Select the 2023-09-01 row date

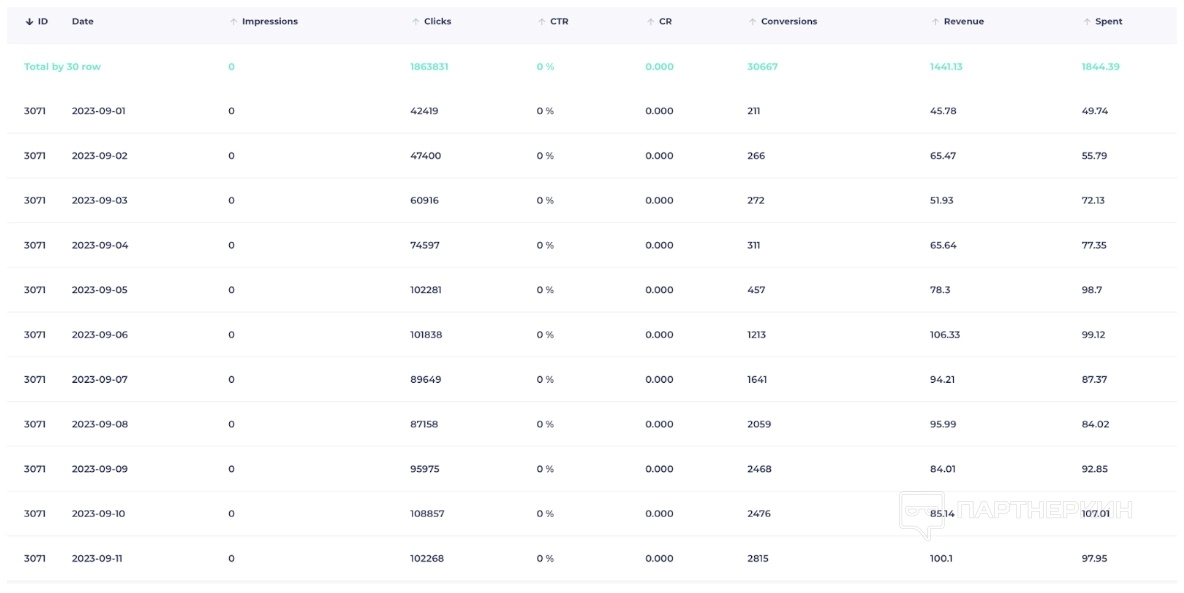[98, 111]
